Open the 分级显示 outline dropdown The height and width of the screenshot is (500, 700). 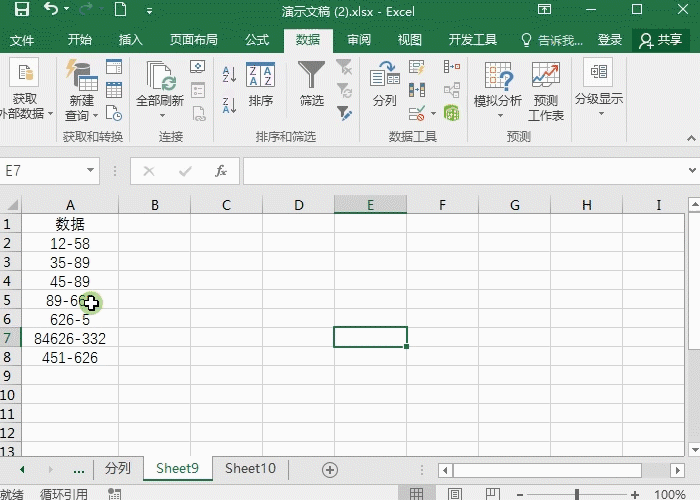coord(599,88)
